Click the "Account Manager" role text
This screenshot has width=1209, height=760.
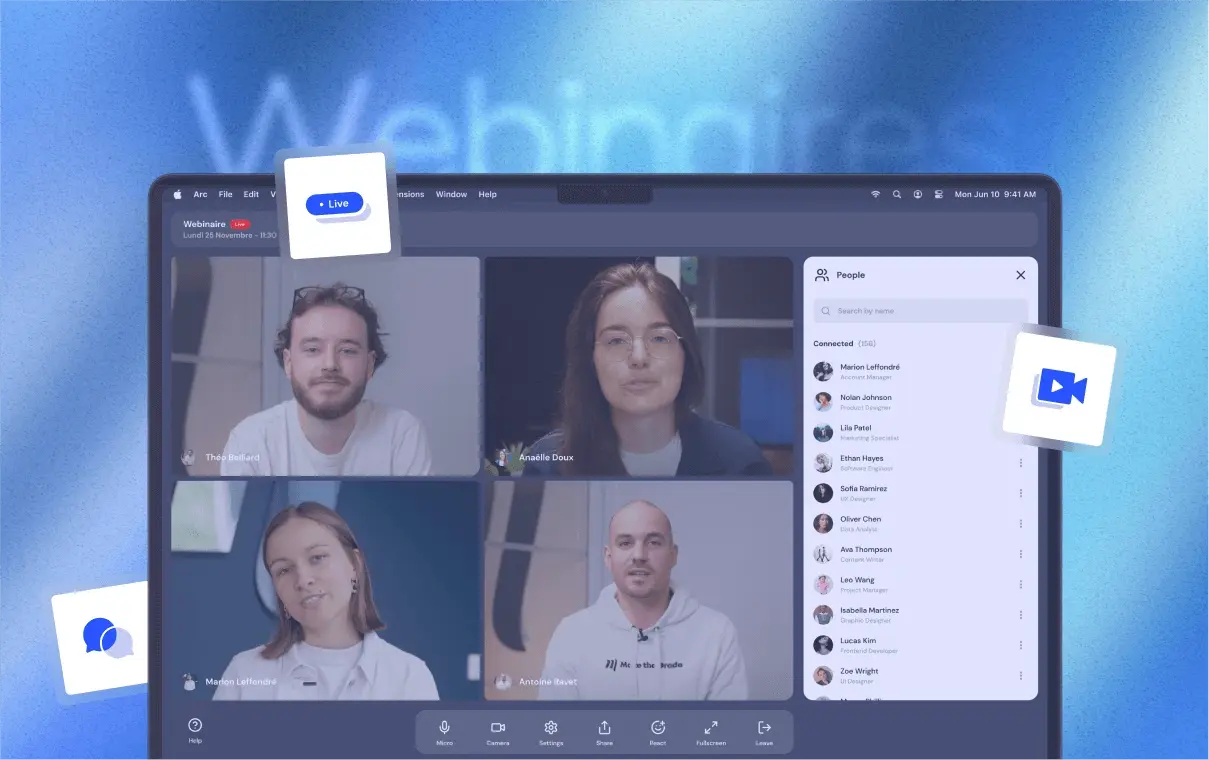coord(866,377)
